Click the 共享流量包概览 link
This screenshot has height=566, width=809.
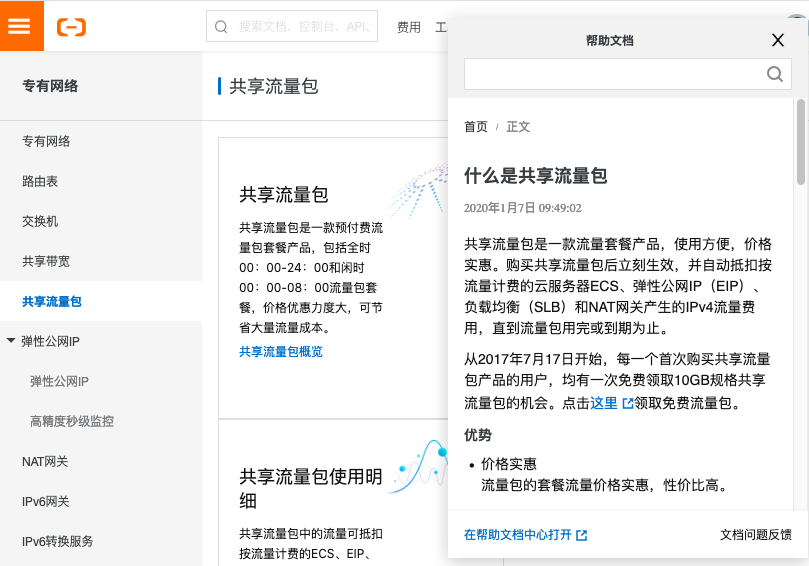tap(281, 352)
